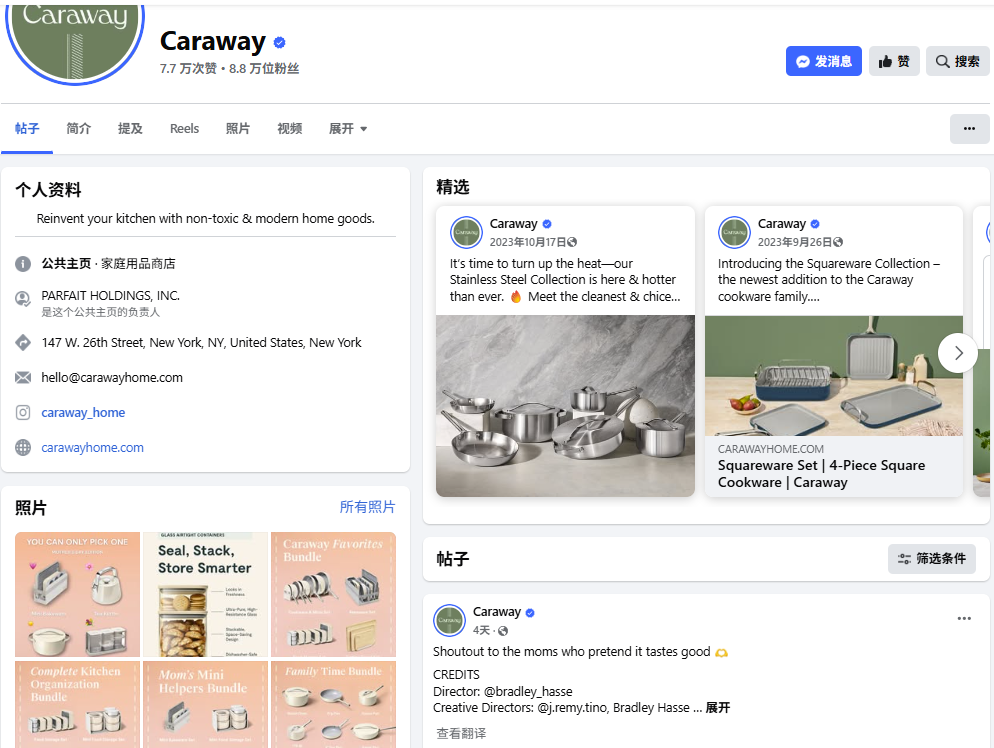Click 查看翻译 see translation link
Screen dimensions: 994x748
tap(461, 733)
